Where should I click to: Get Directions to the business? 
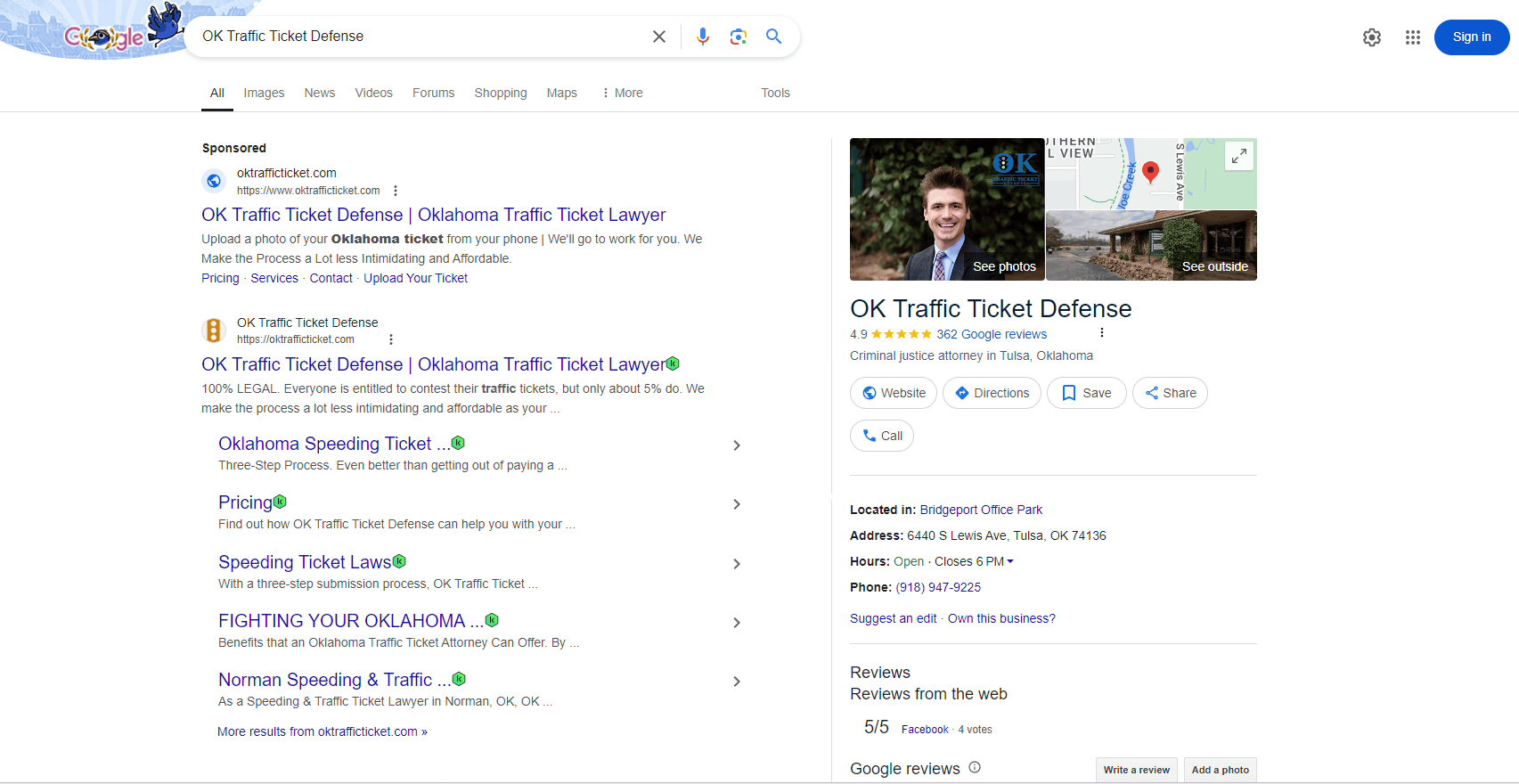[992, 393]
